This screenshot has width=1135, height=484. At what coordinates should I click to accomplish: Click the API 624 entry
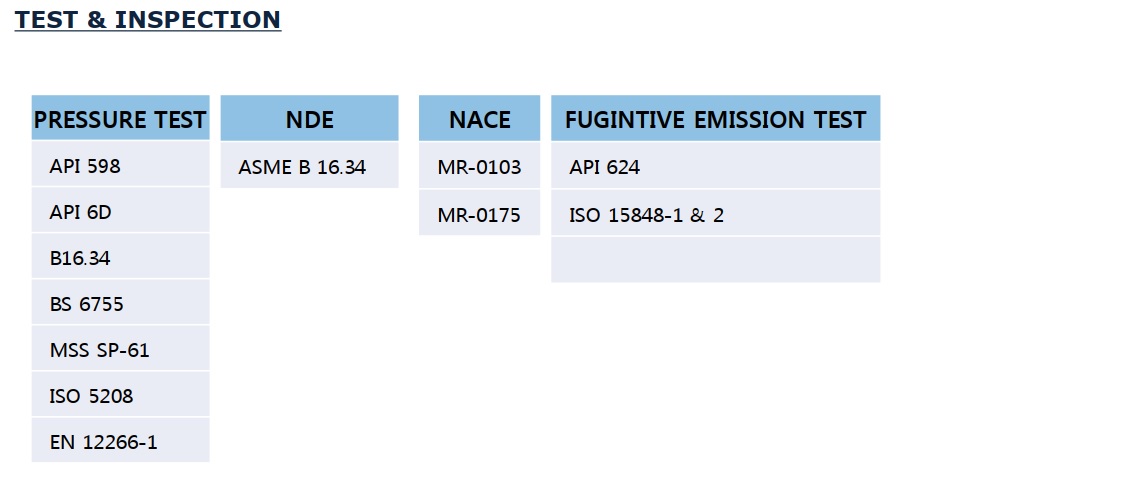click(605, 167)
